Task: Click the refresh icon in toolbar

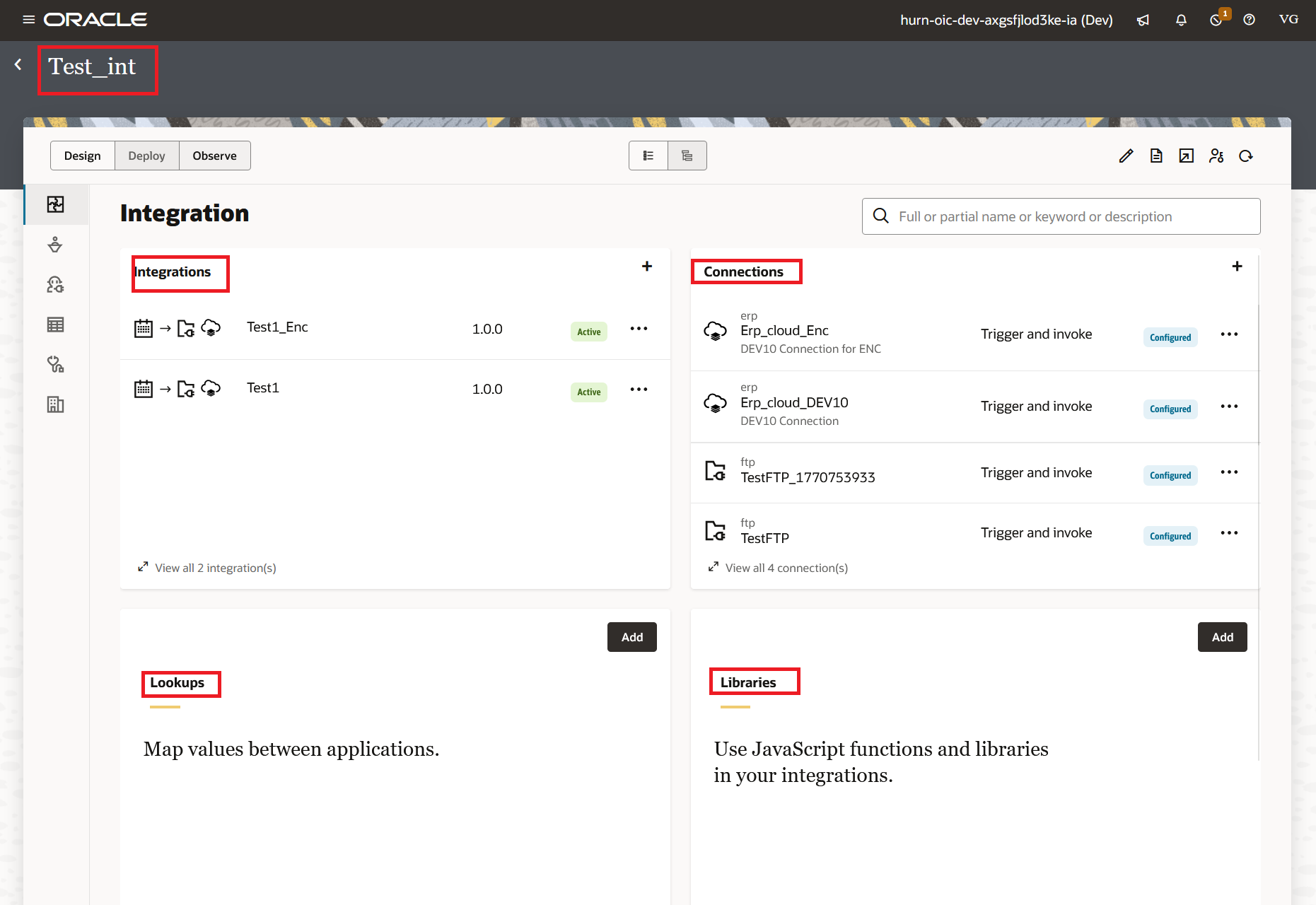Action: tap(1246, 156)
